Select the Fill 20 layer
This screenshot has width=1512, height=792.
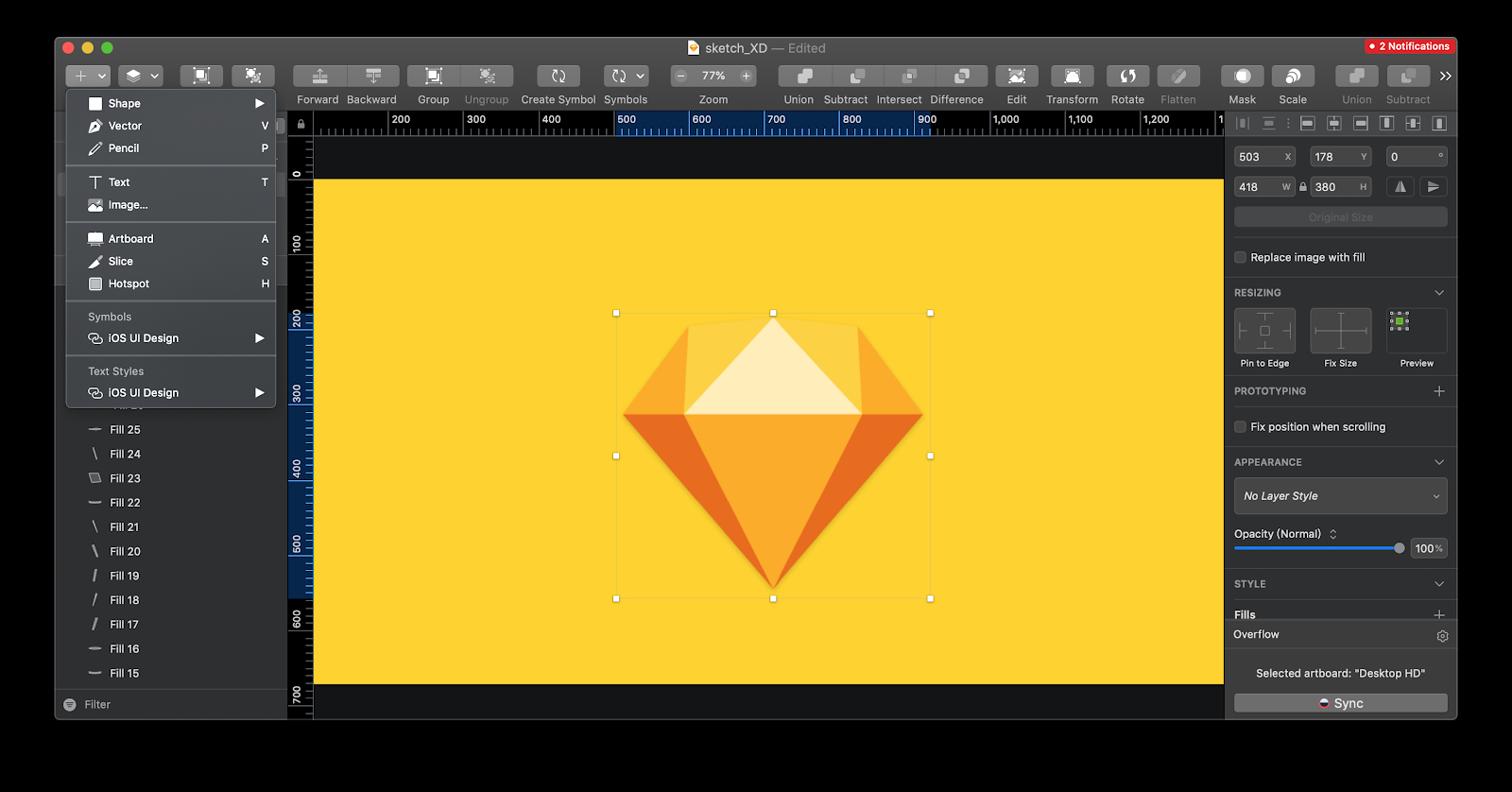pyautogui.click(x=171, y=552)
